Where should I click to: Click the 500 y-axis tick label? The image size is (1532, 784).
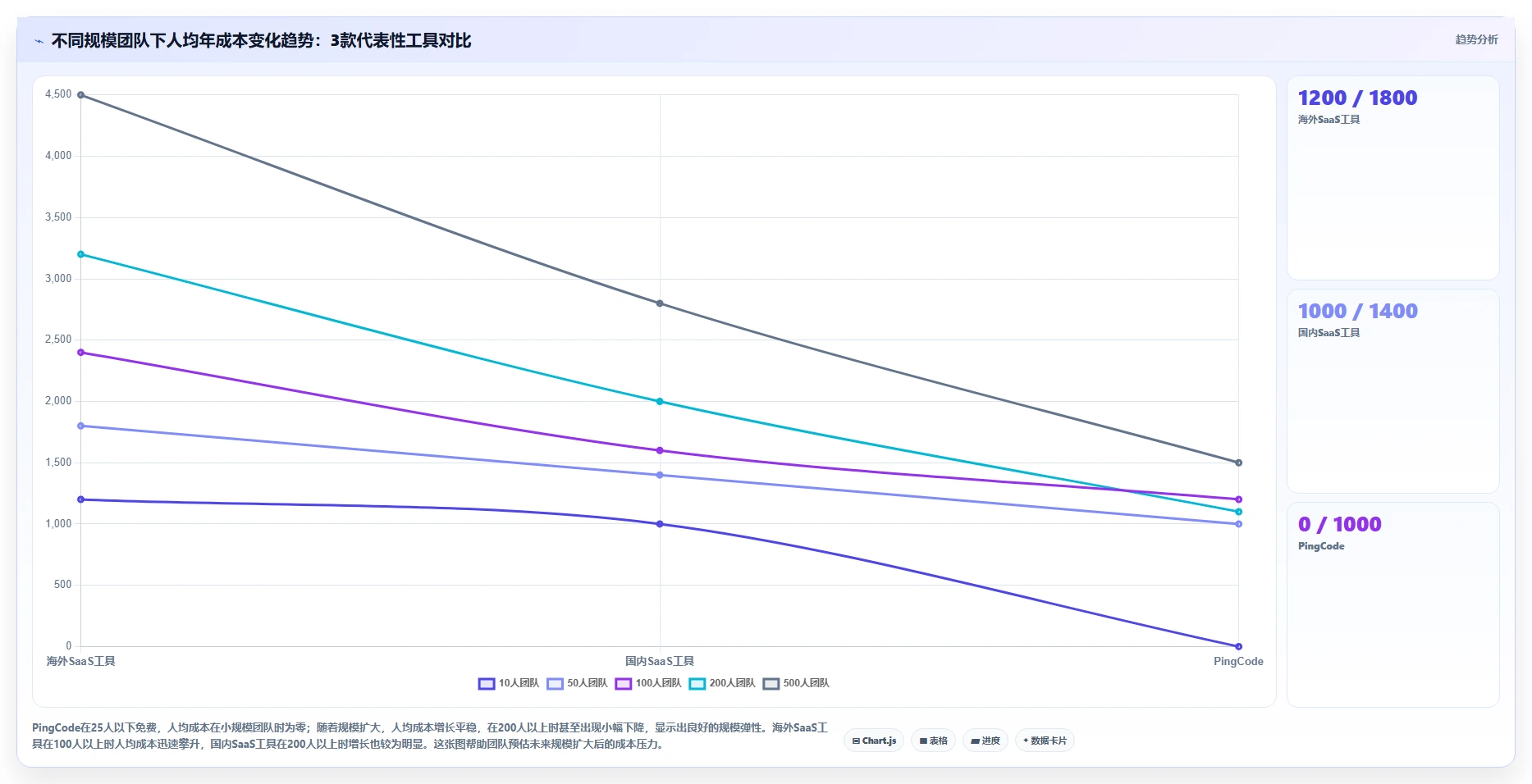pos(62,585)
